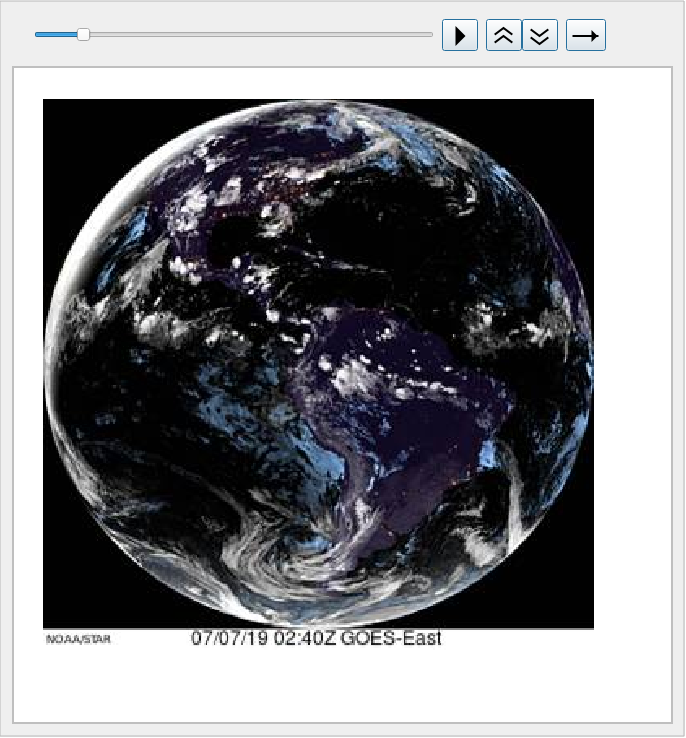Viewport: 686px width, 738px height.
Task: Click the double up chevron faster button
Action: coord(504,35)
